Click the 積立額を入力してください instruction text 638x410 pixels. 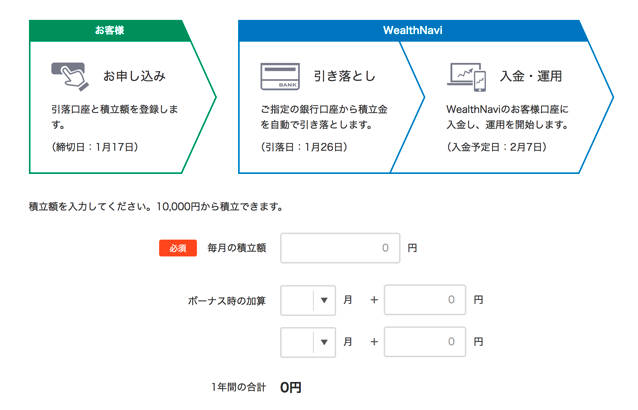click(156, 207)
